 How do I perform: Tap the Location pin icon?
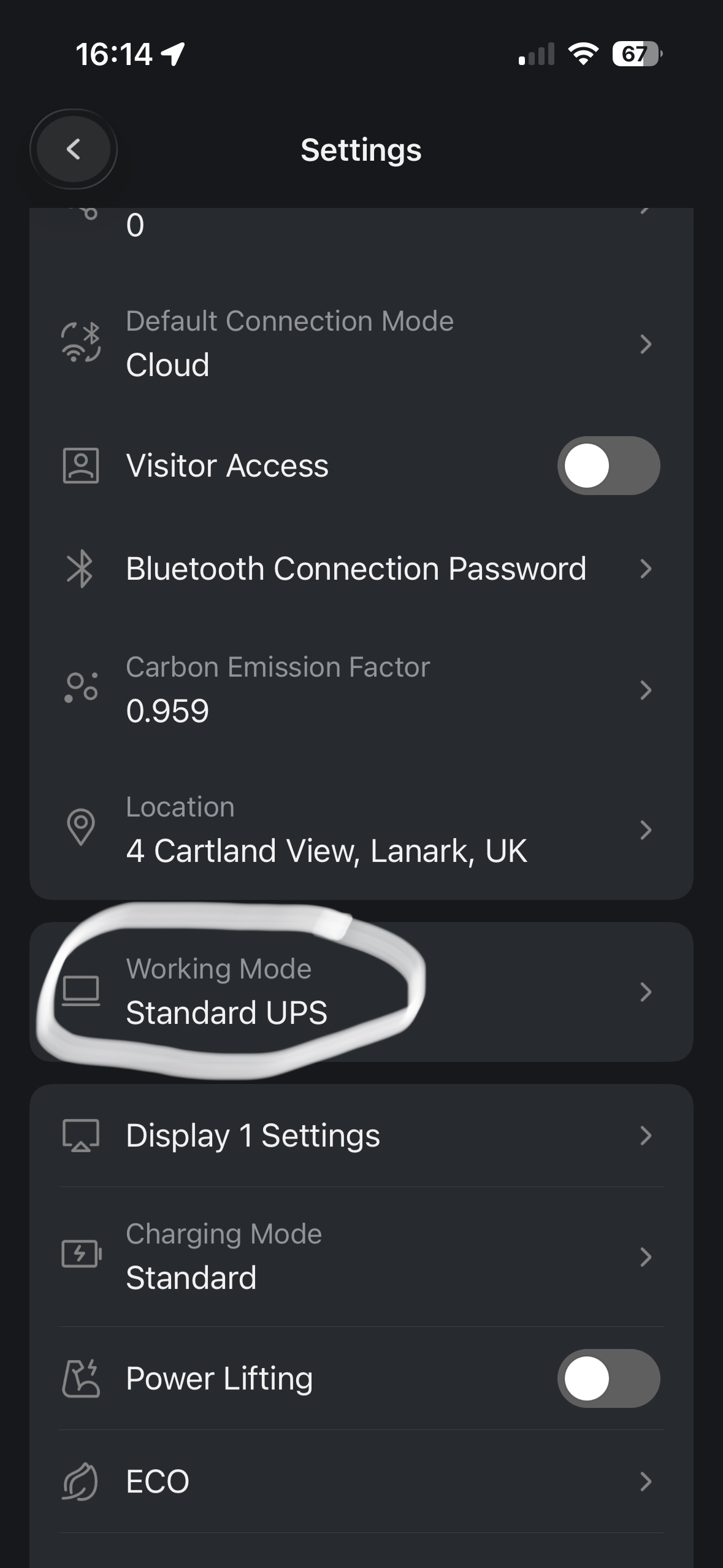81,827
